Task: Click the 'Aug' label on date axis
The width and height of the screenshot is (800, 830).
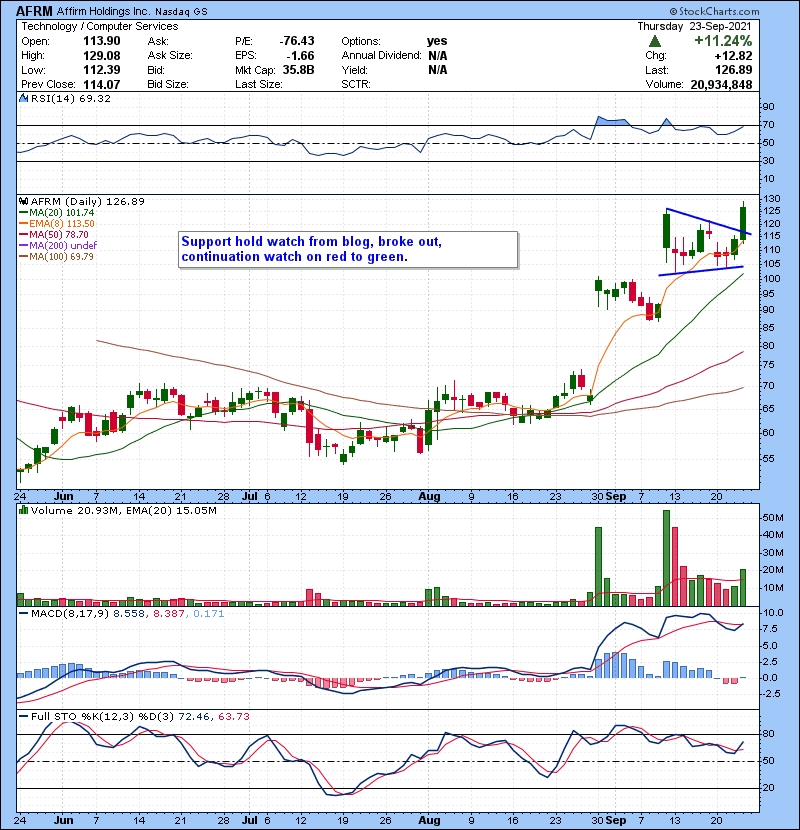Action: (x=429, y=494)
